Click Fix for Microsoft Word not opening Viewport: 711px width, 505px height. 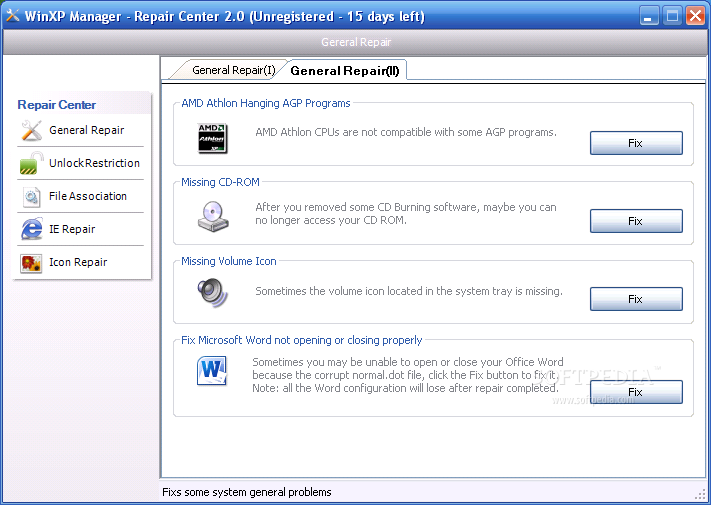(x=636, y=392)
